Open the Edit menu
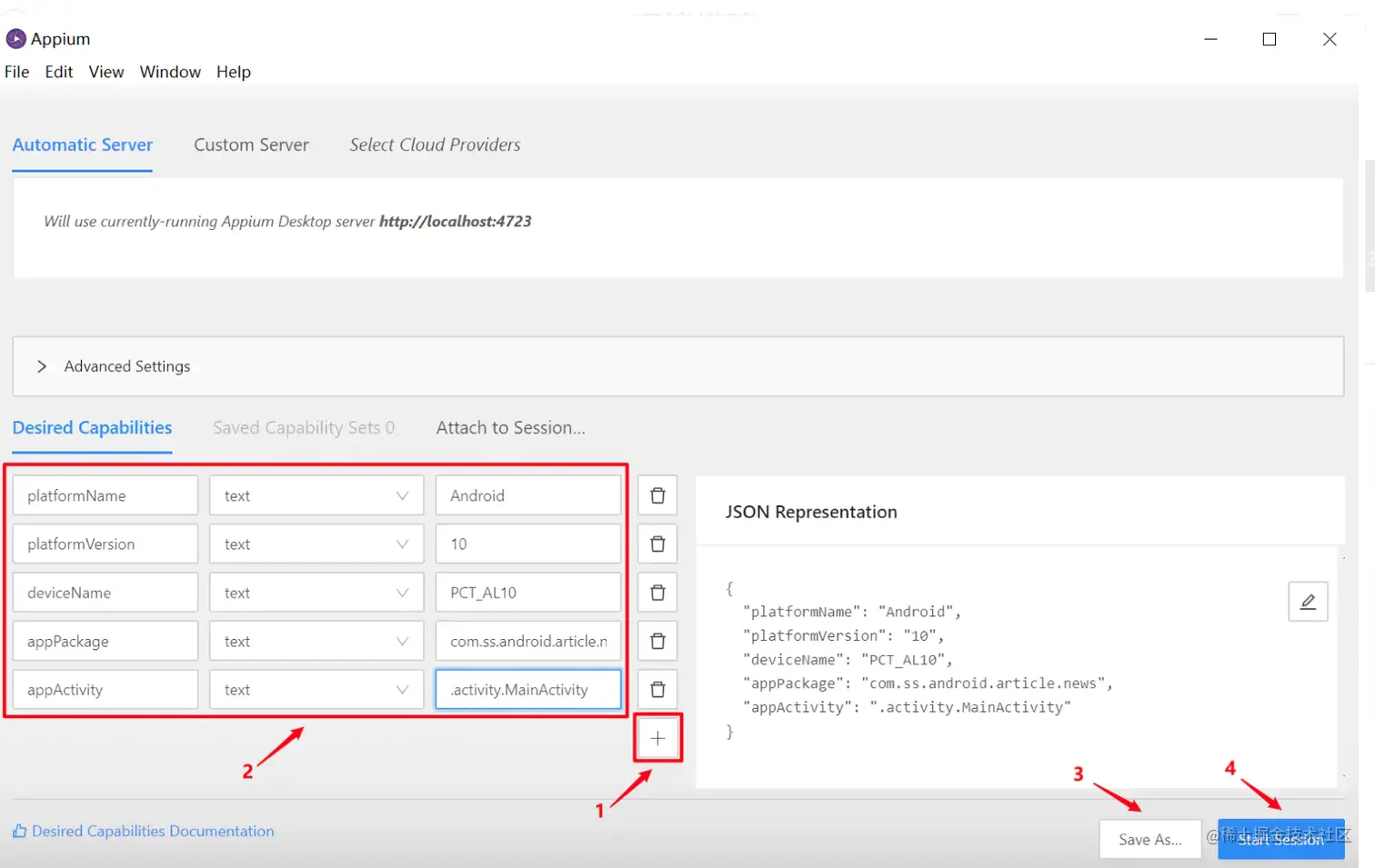 click(x=59, y=72)
